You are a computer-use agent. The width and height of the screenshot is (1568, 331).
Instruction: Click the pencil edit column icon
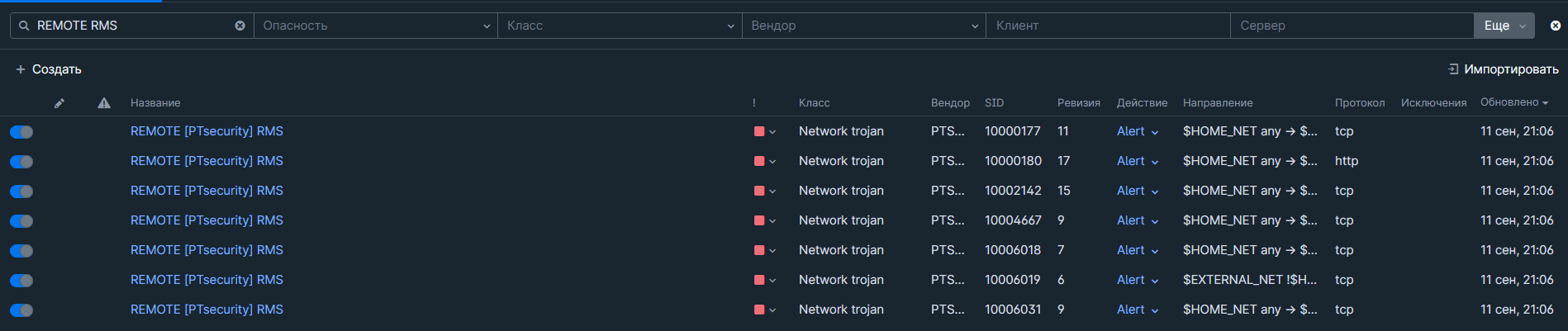click(x=59, y=103)
